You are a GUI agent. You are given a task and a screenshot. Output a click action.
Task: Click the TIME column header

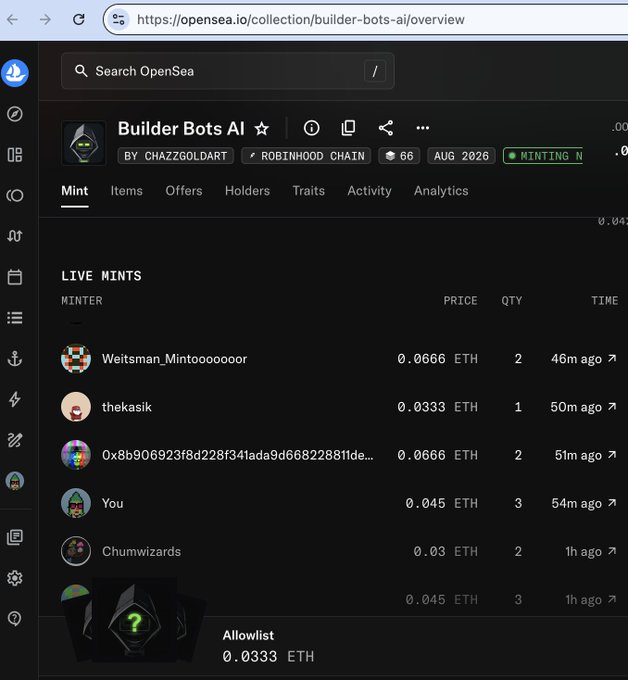coord(605,301)
